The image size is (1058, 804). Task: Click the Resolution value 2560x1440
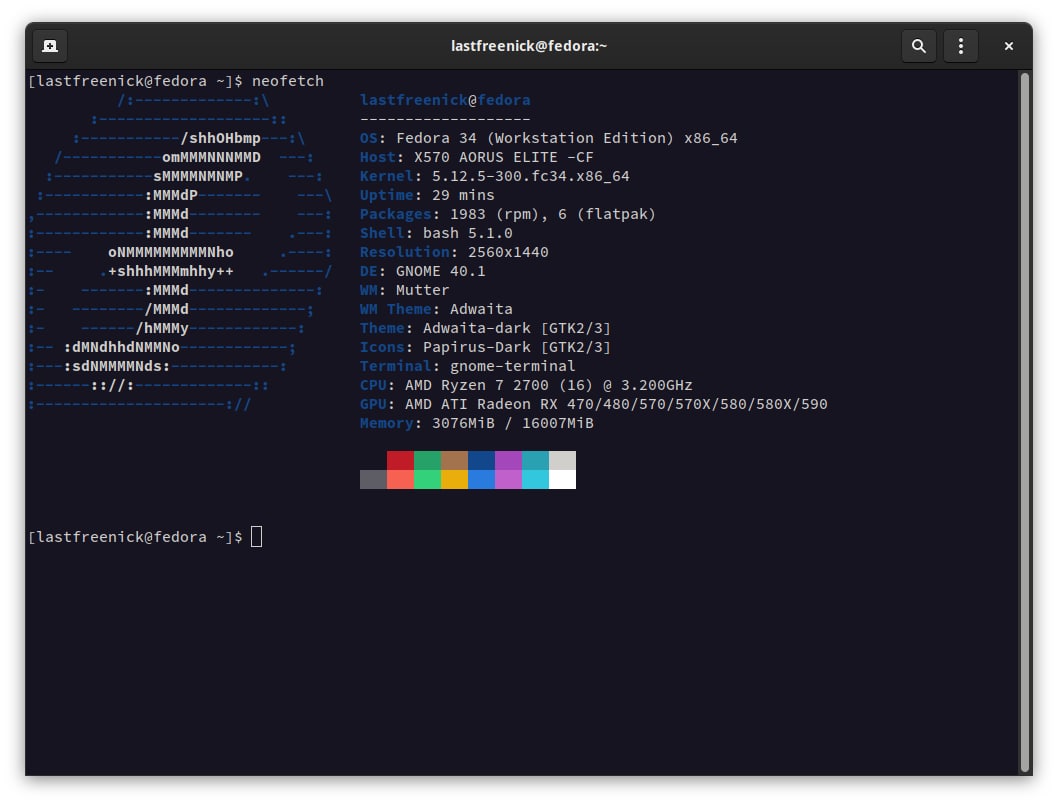pyautogui.click(x=508, y=252)
